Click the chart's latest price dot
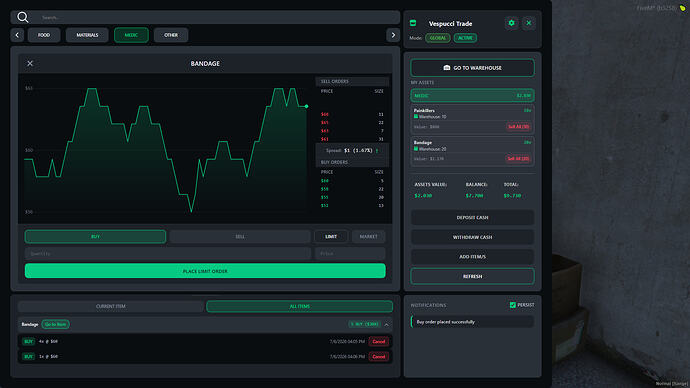This screenshot has height=388, width=690. point(306,106)
